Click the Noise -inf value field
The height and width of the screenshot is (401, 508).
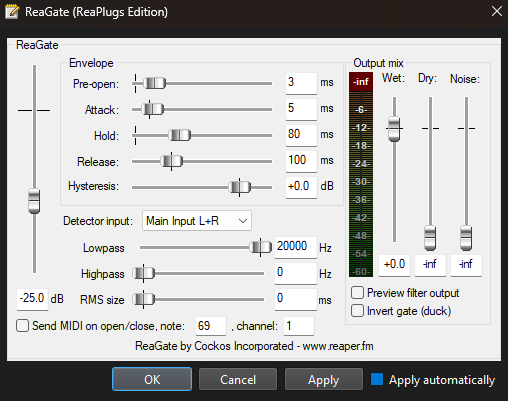pyautogui.click(x=466, y=265)
